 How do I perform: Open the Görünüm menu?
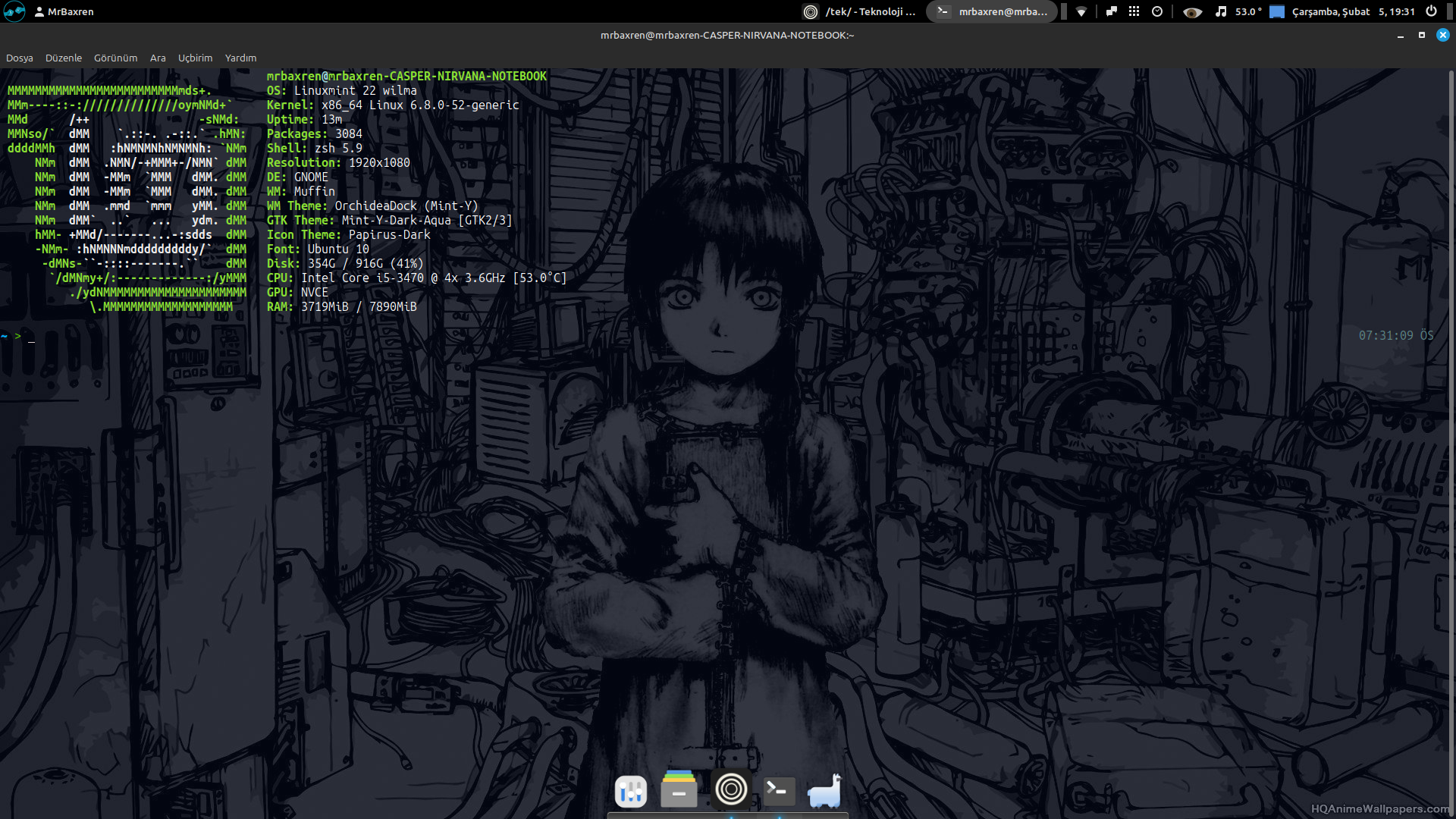coord(116,58)
